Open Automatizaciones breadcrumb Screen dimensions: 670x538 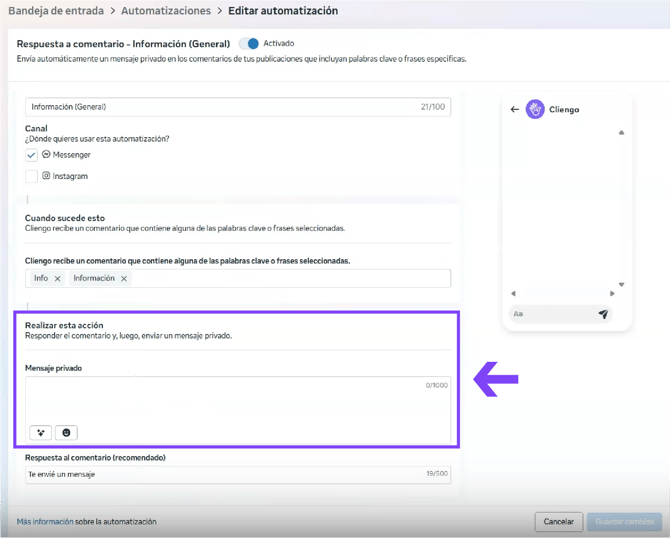coord(166,11)
